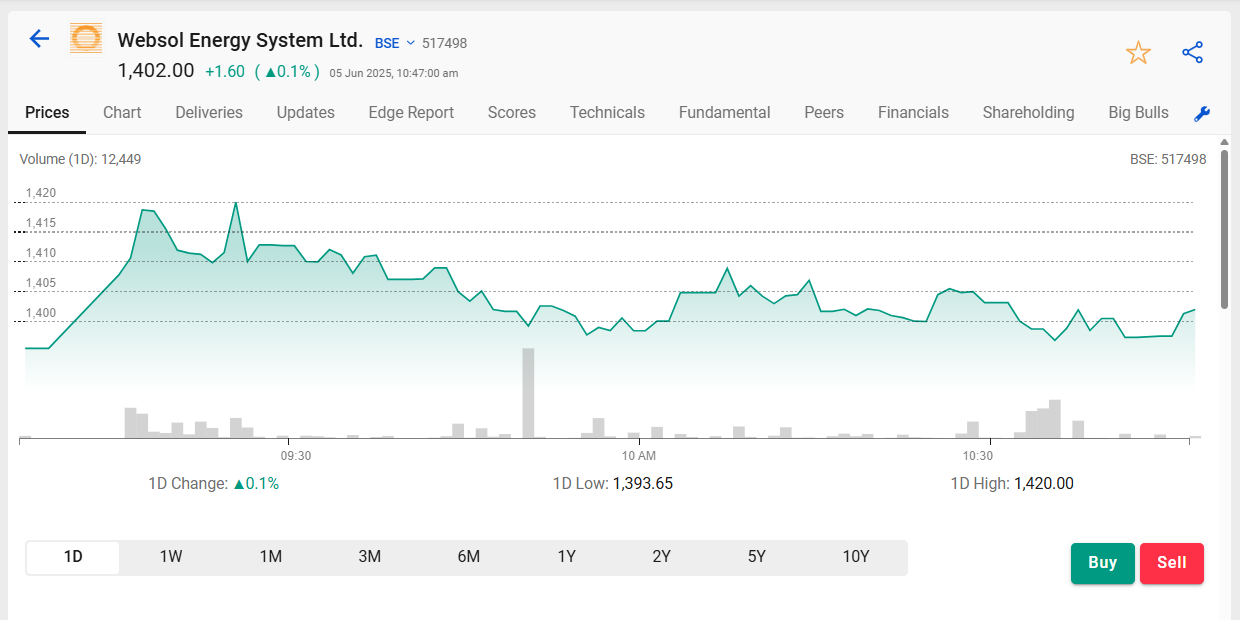This screenshot has width=1240, height=620.
Task: Click the green Buy button
Action: click(x=1102, y=563)
